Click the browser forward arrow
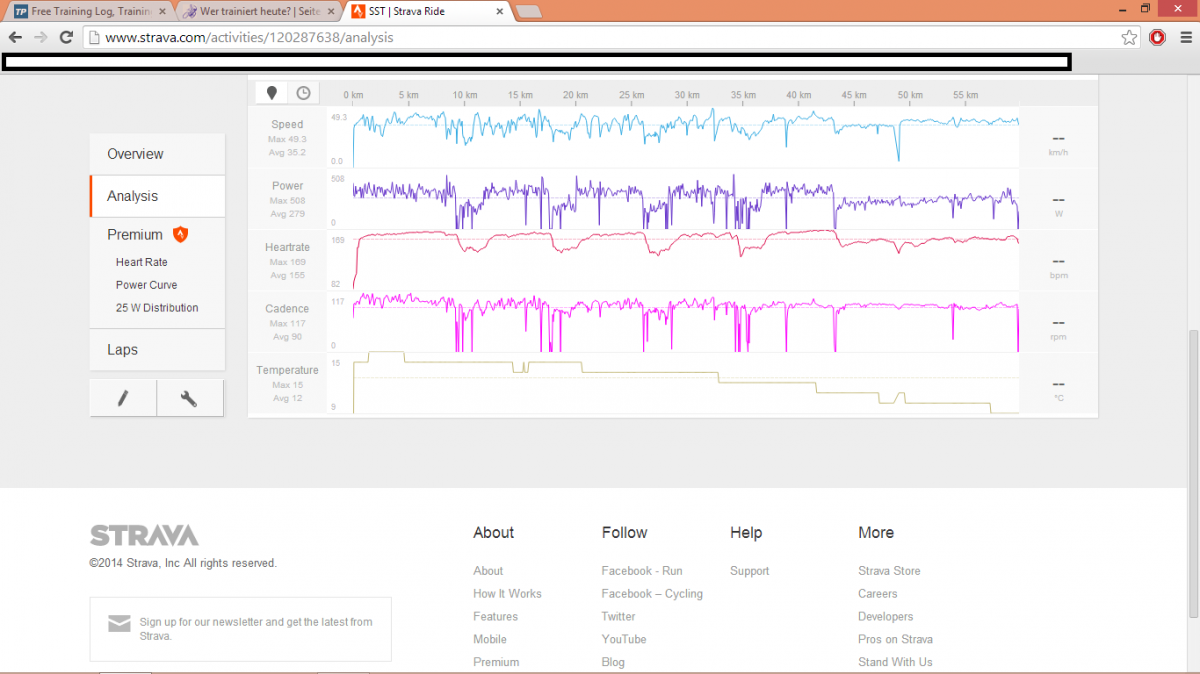 [41, 37]
